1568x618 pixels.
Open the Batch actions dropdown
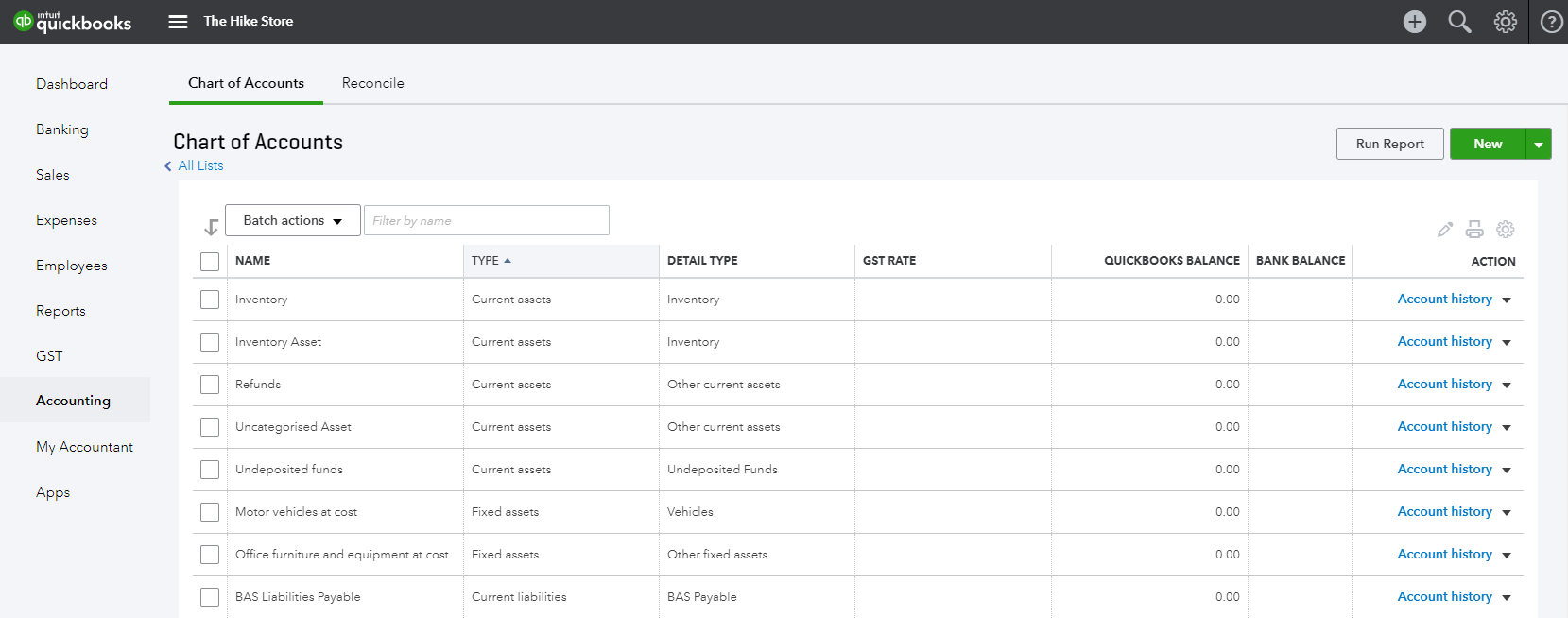293,220
